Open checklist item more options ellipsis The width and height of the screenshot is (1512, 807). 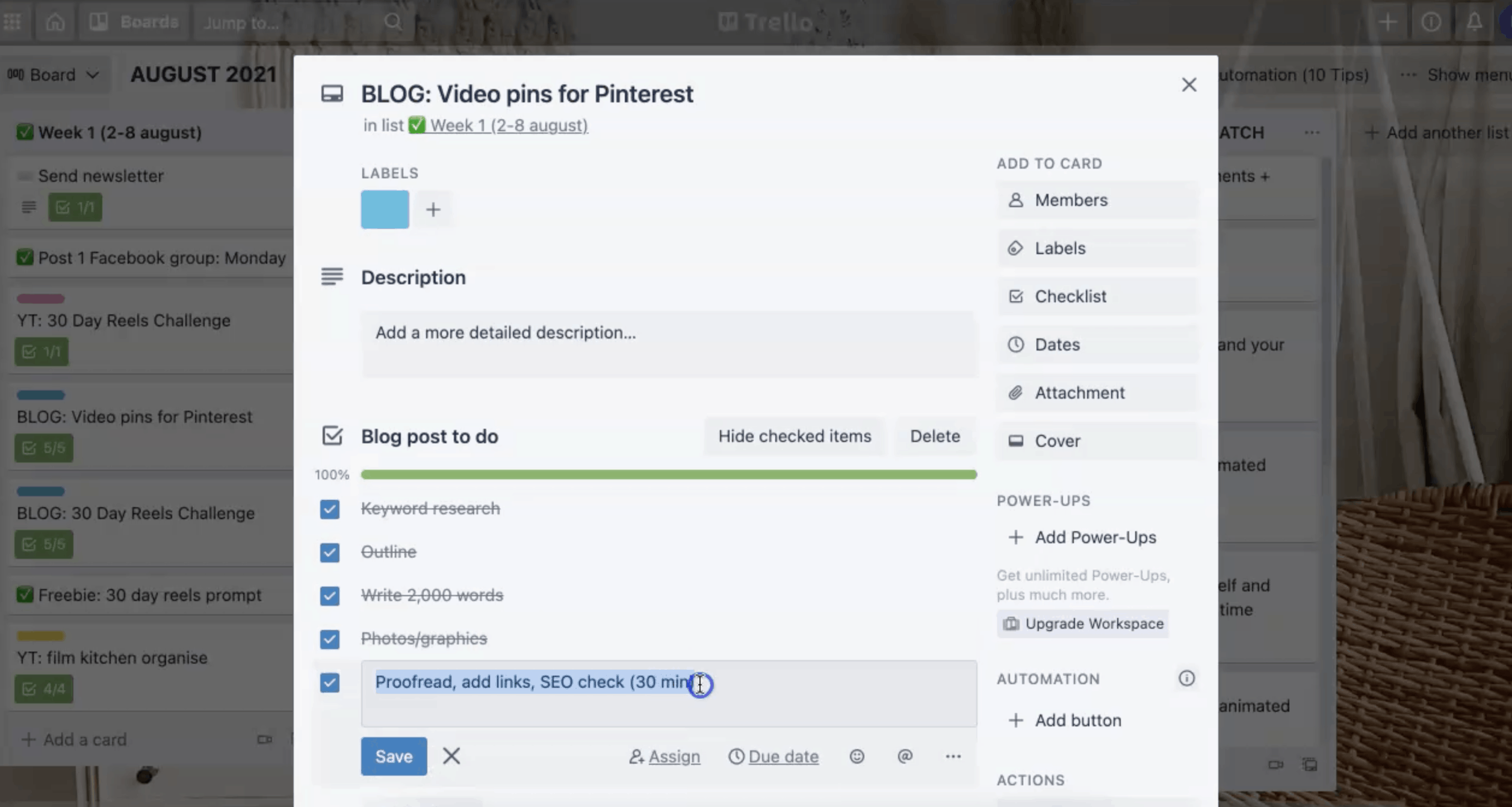(953, 756)
